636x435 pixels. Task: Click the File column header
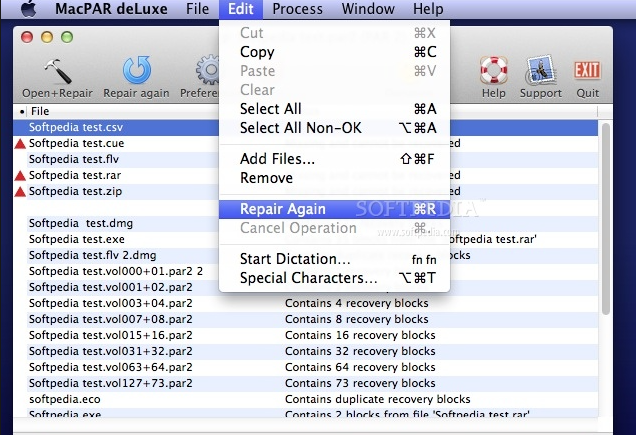pos(40,111)
